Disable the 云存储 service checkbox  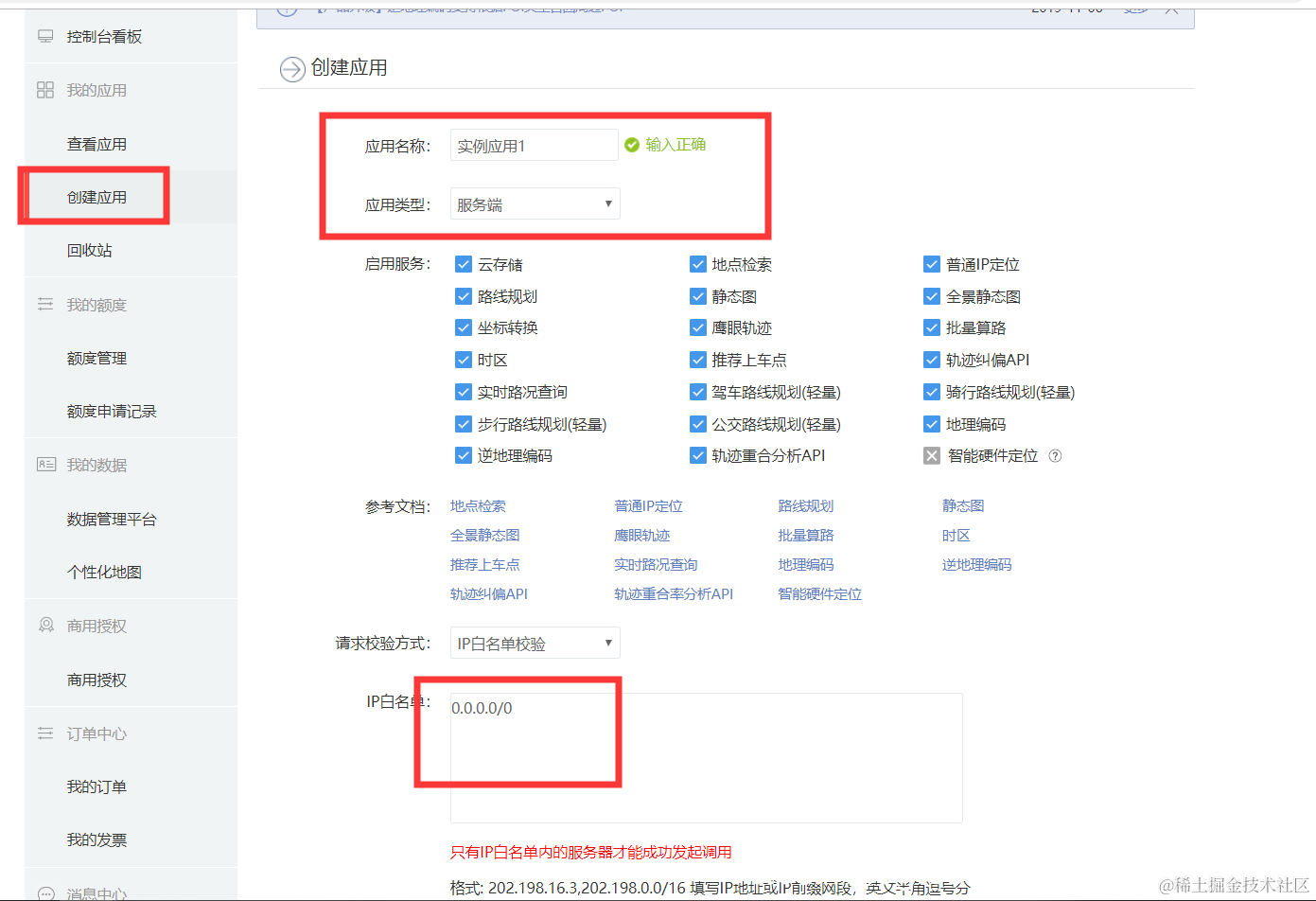coord(464,264)
